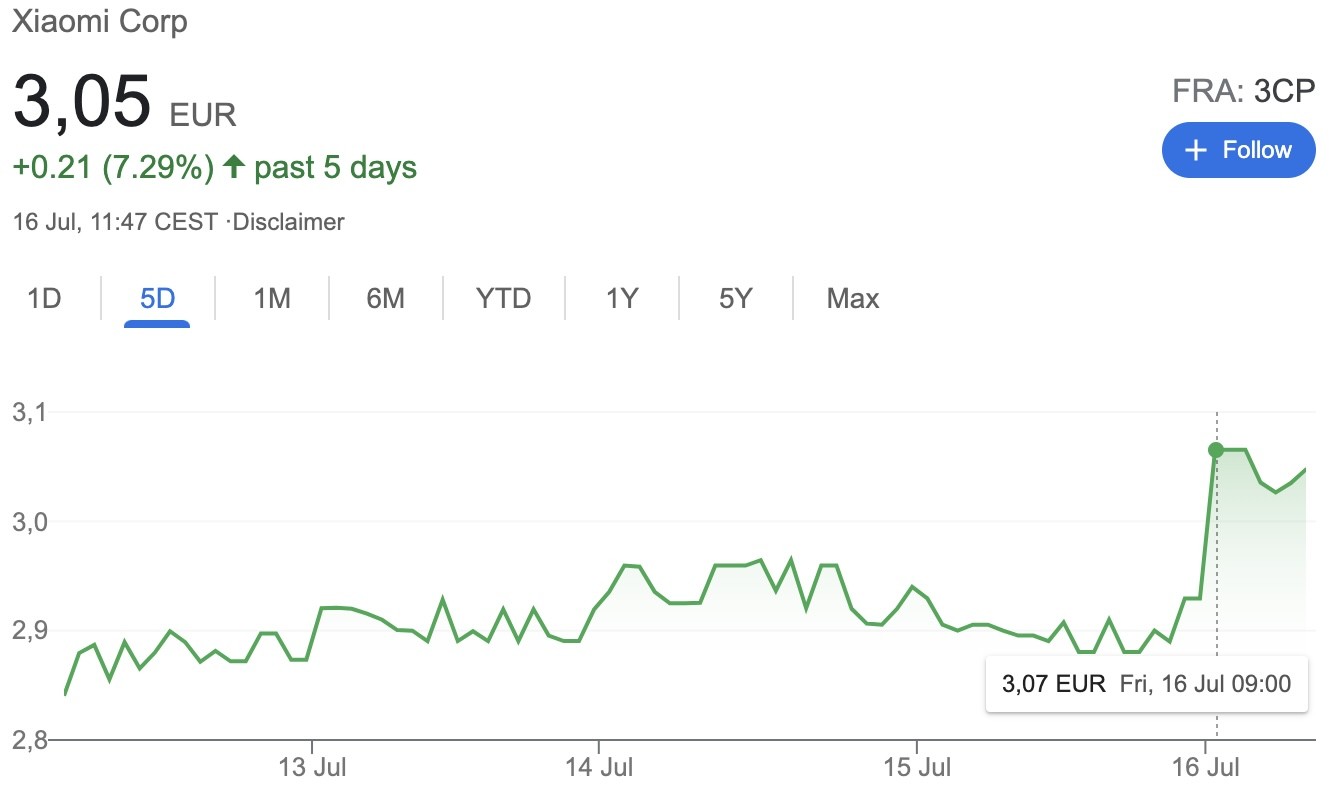
Task: Click the Follow button
Action: point(1238,150)
